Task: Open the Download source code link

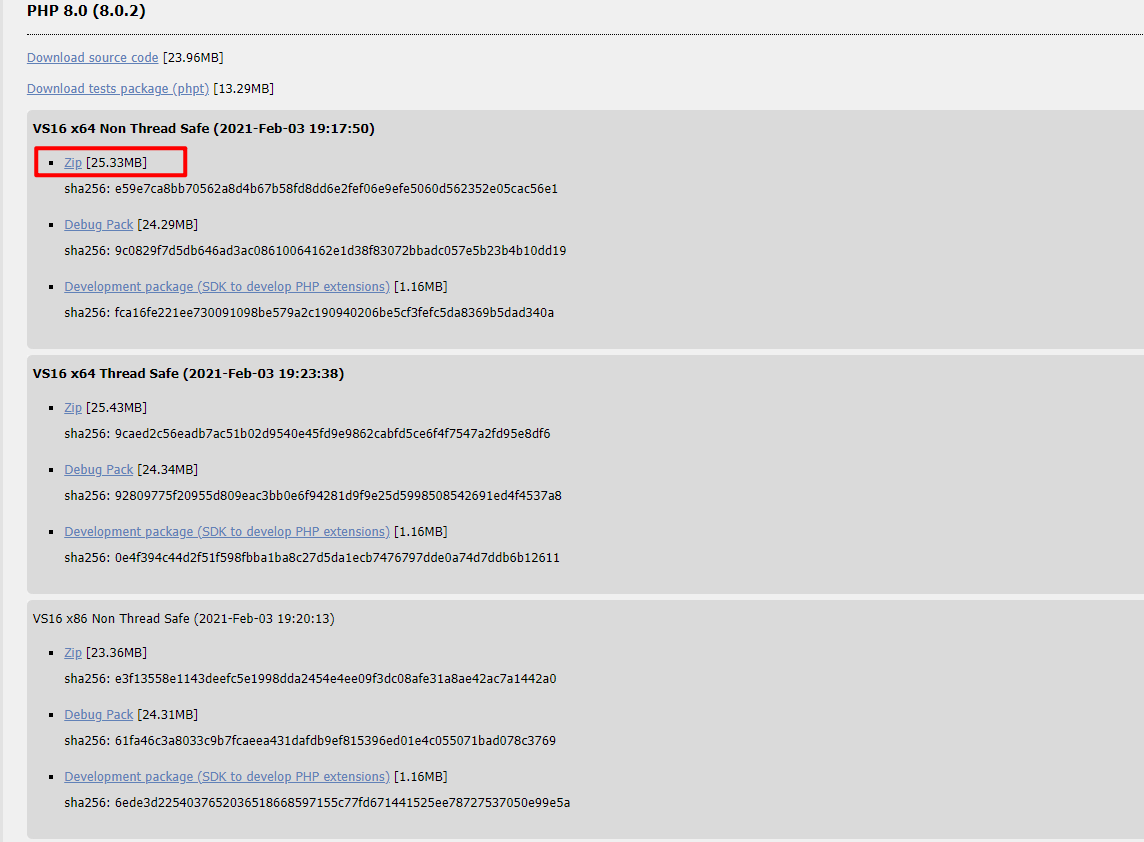Action: click(x=93, y=58)
